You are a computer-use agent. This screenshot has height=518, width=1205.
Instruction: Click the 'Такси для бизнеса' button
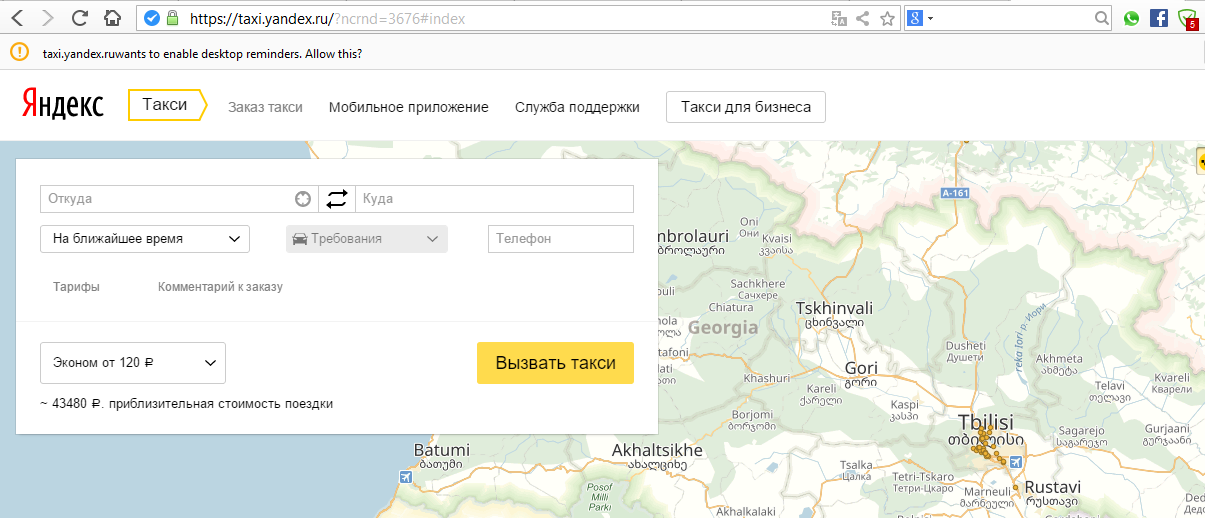[x=745, y=107]
